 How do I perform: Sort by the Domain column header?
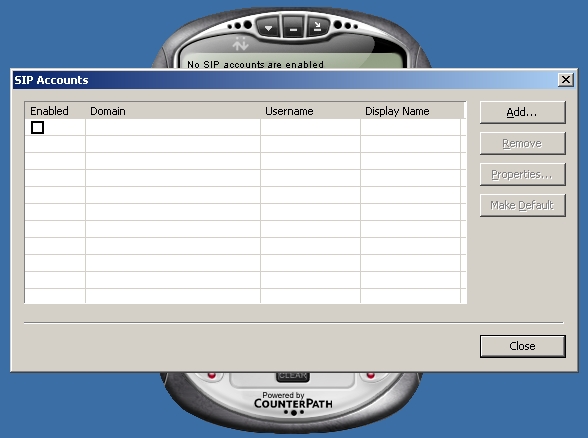pos(173,111)
